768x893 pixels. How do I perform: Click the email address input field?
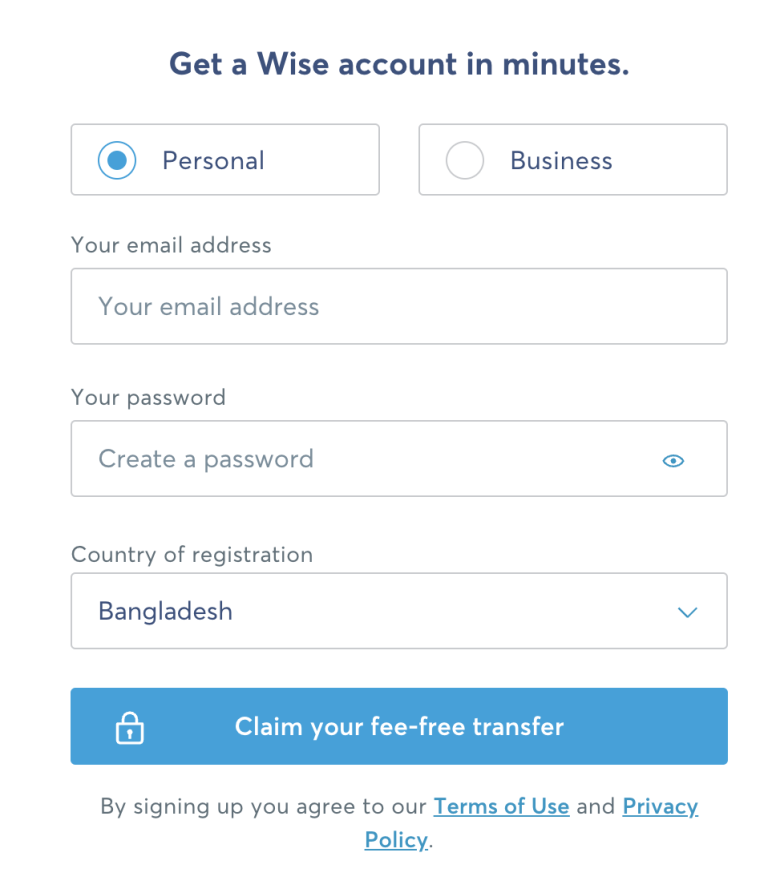(398, 306)
